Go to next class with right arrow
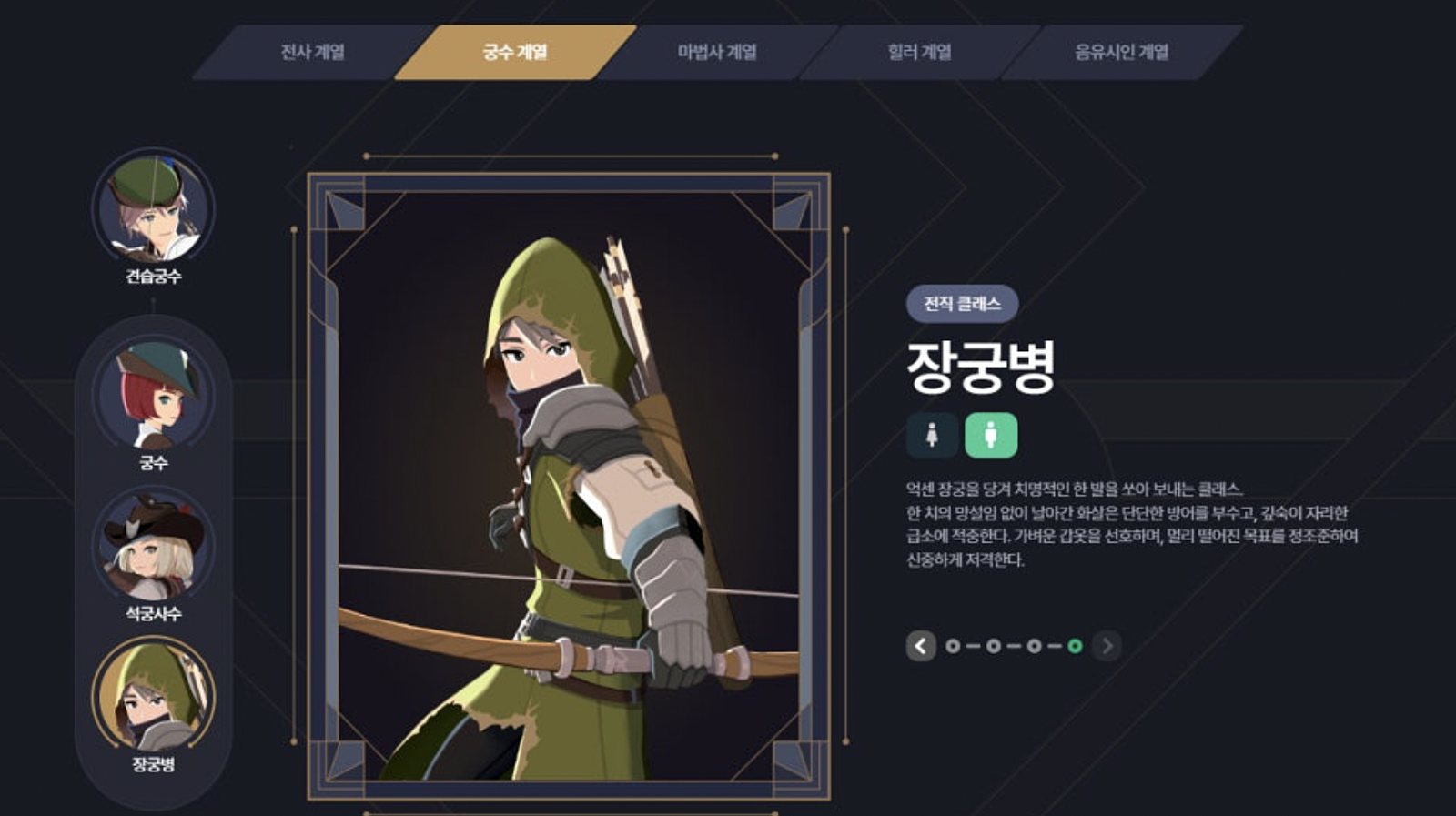Image resolution: width=1456 pixels, height=816 pixels. click(1107, 646)
